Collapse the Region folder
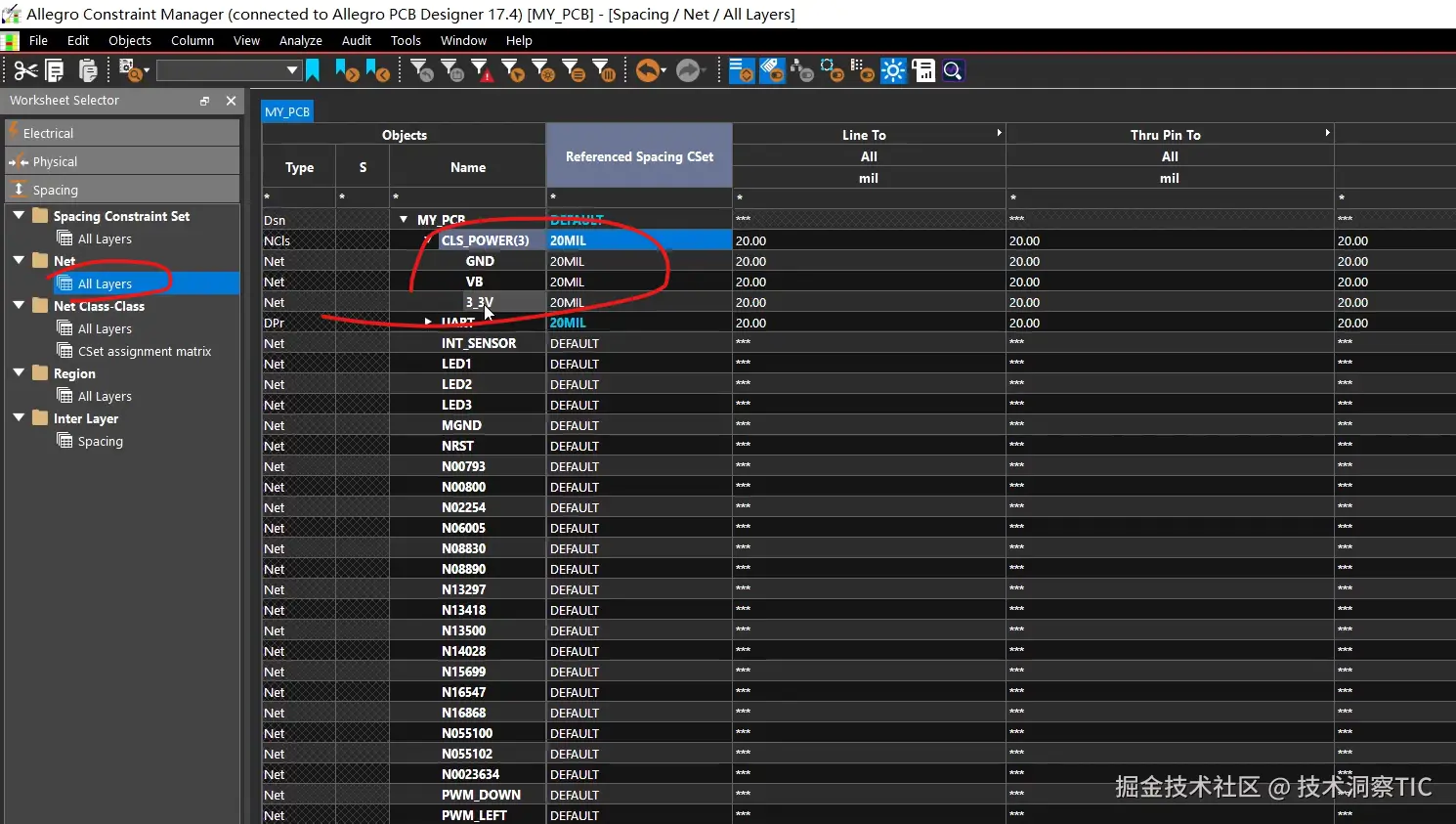The width and height of the screenshot is (1456, 824). 19,372
